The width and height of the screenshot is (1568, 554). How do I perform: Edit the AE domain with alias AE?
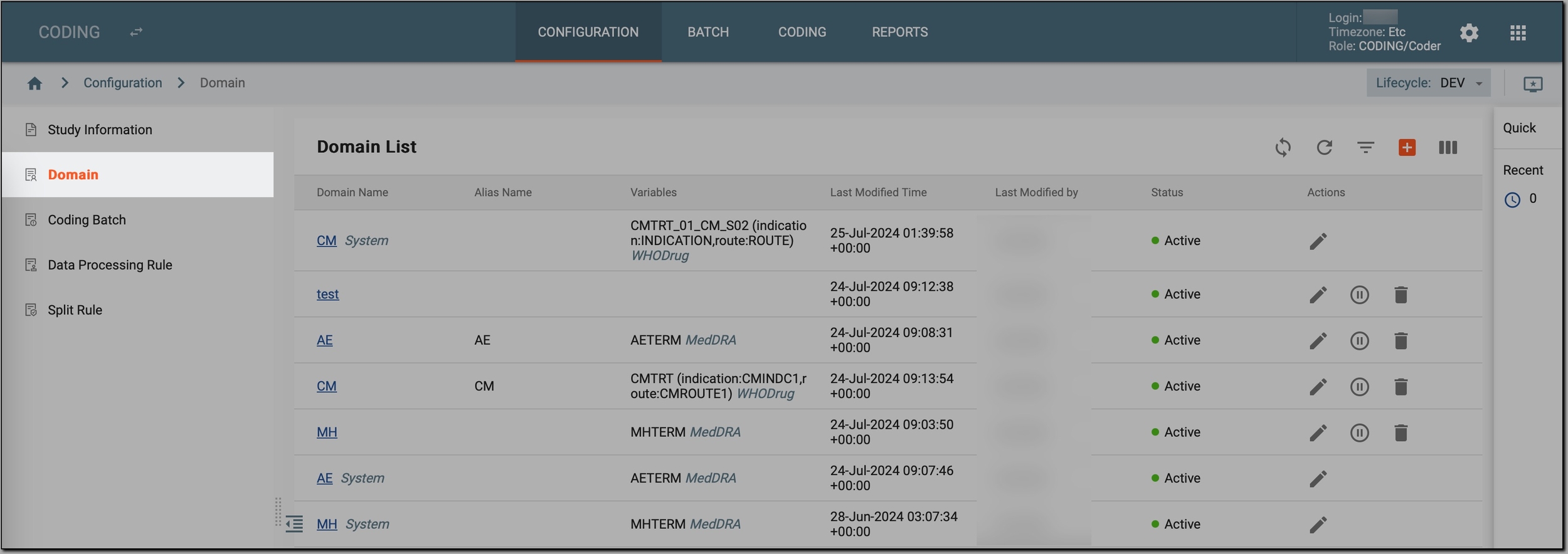point(1318,340)
